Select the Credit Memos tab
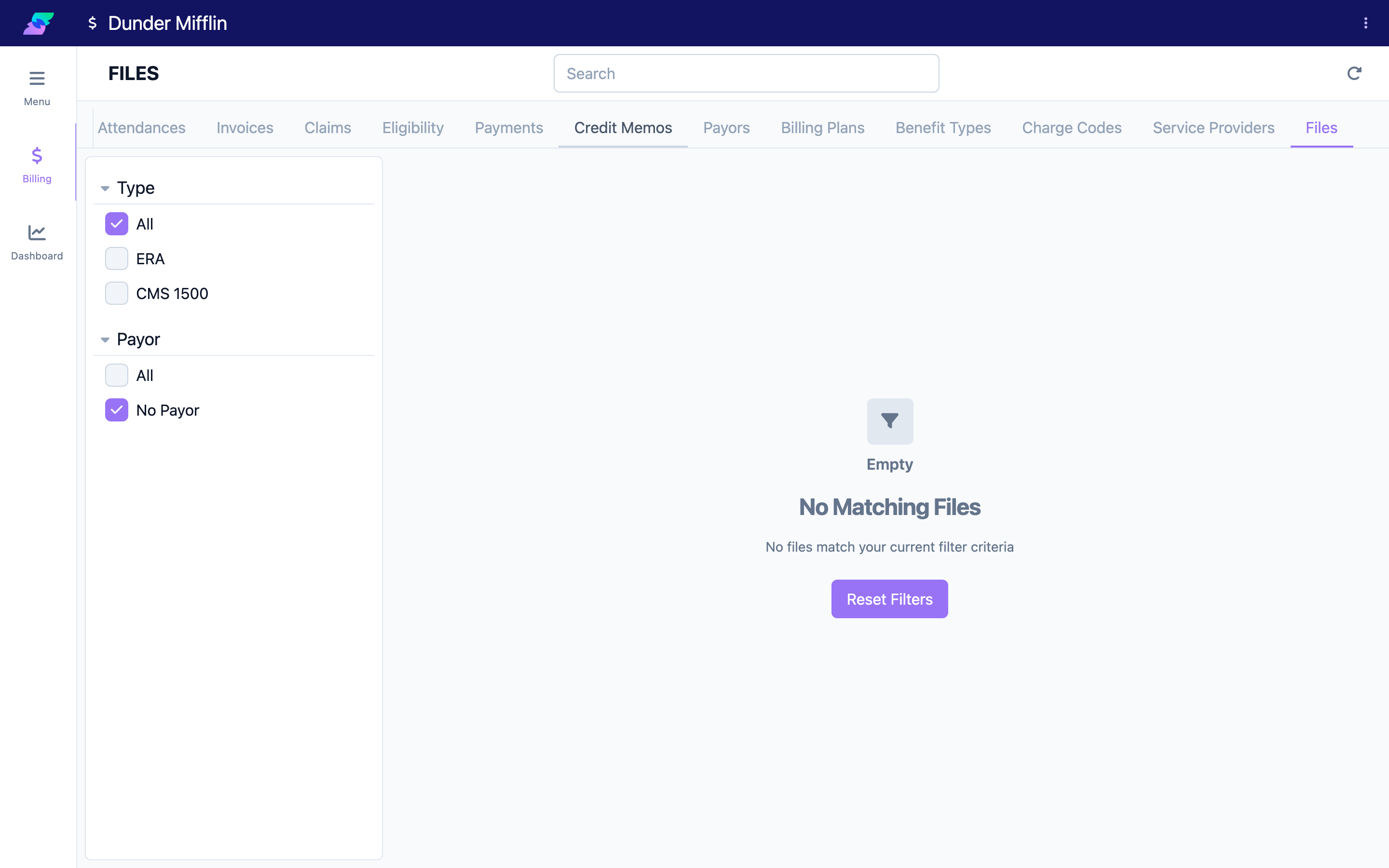The image size is (1389, 868). [x=623, y=127]
